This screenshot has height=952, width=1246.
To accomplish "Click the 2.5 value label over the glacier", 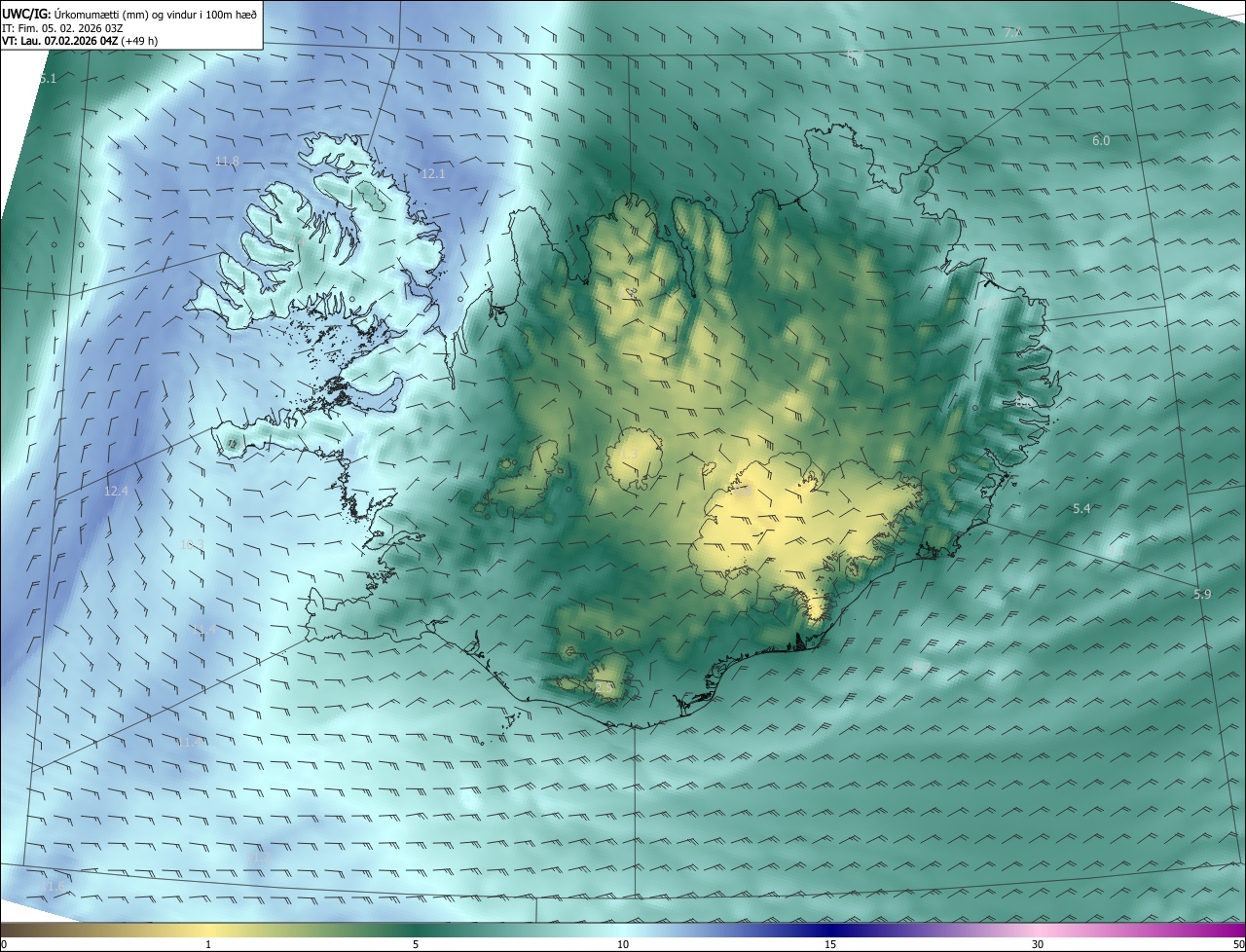I will click(605, 688).
